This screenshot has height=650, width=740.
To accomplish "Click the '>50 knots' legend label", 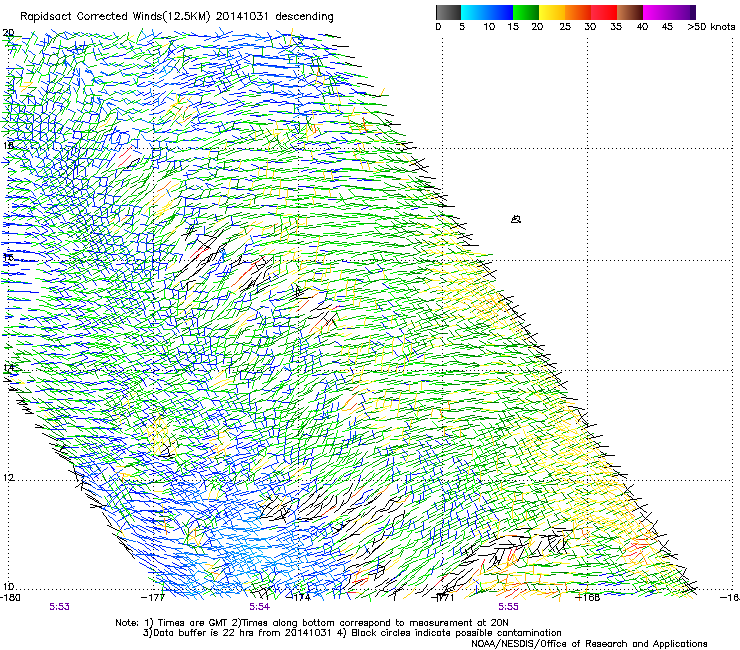I will [x=711, y=27].
